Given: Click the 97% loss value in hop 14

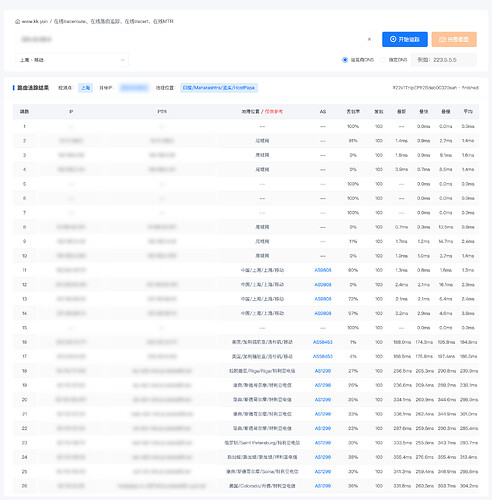Looking at the screenshot, I should click(353, 313).
